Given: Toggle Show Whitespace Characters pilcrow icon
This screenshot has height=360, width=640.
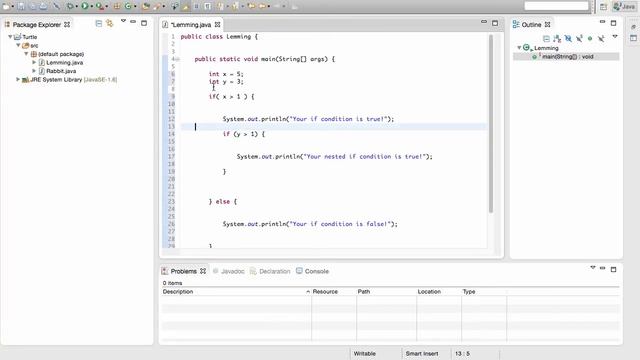Looking at the screenshot, I should pos(207,6).
